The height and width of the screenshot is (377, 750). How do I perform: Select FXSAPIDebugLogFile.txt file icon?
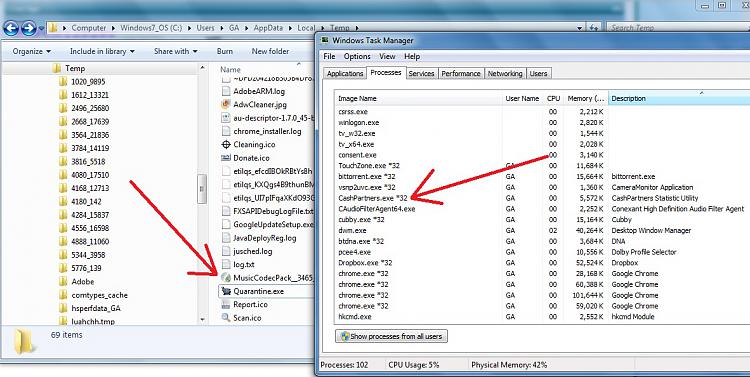click(226, 211)
